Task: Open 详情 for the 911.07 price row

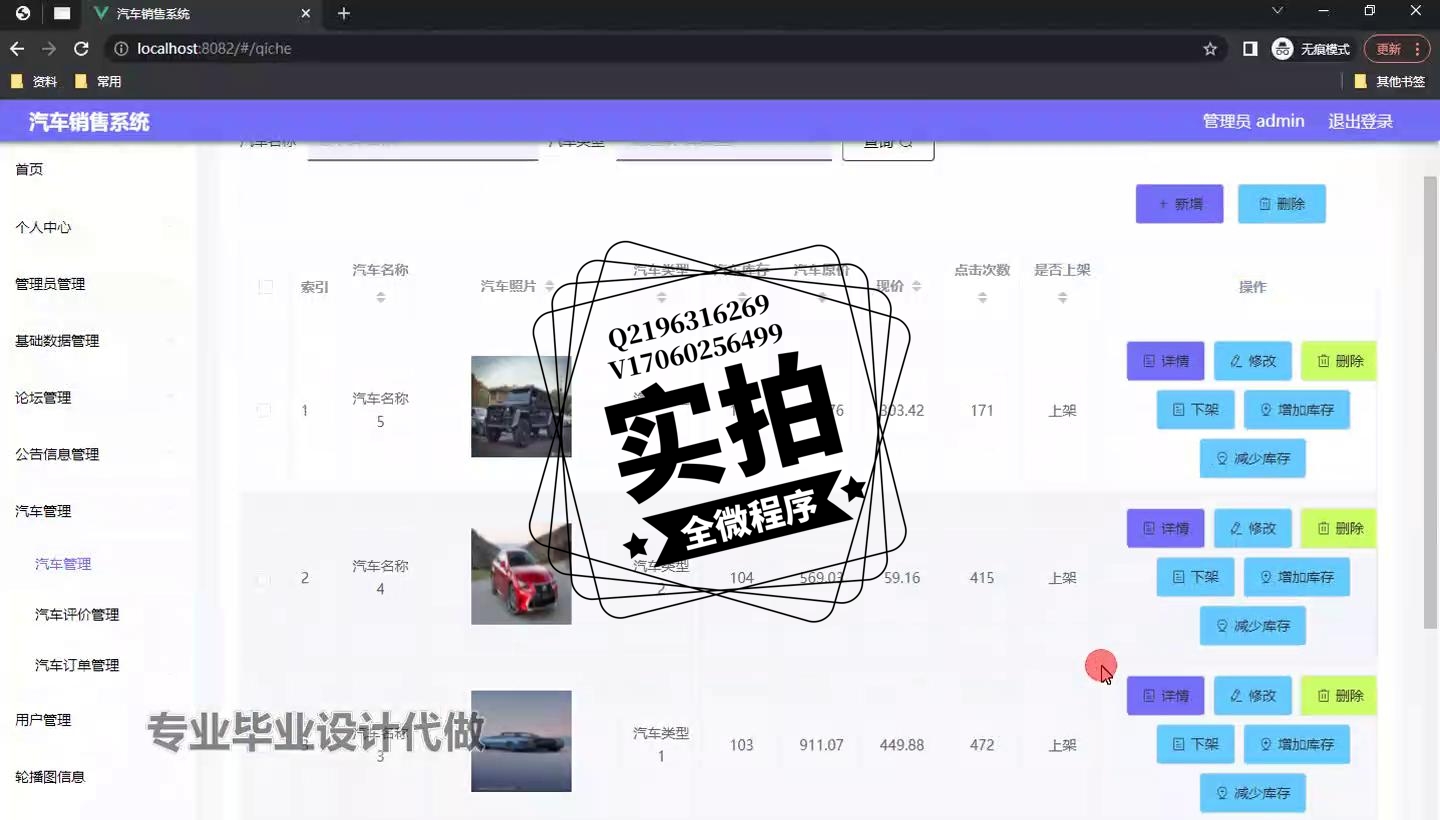Action: click(1165, 696)
